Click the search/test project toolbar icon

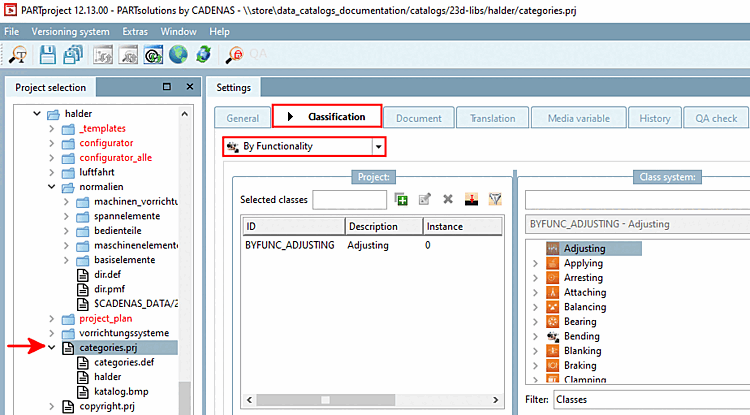pyautogui.click(x=18, y=55)
